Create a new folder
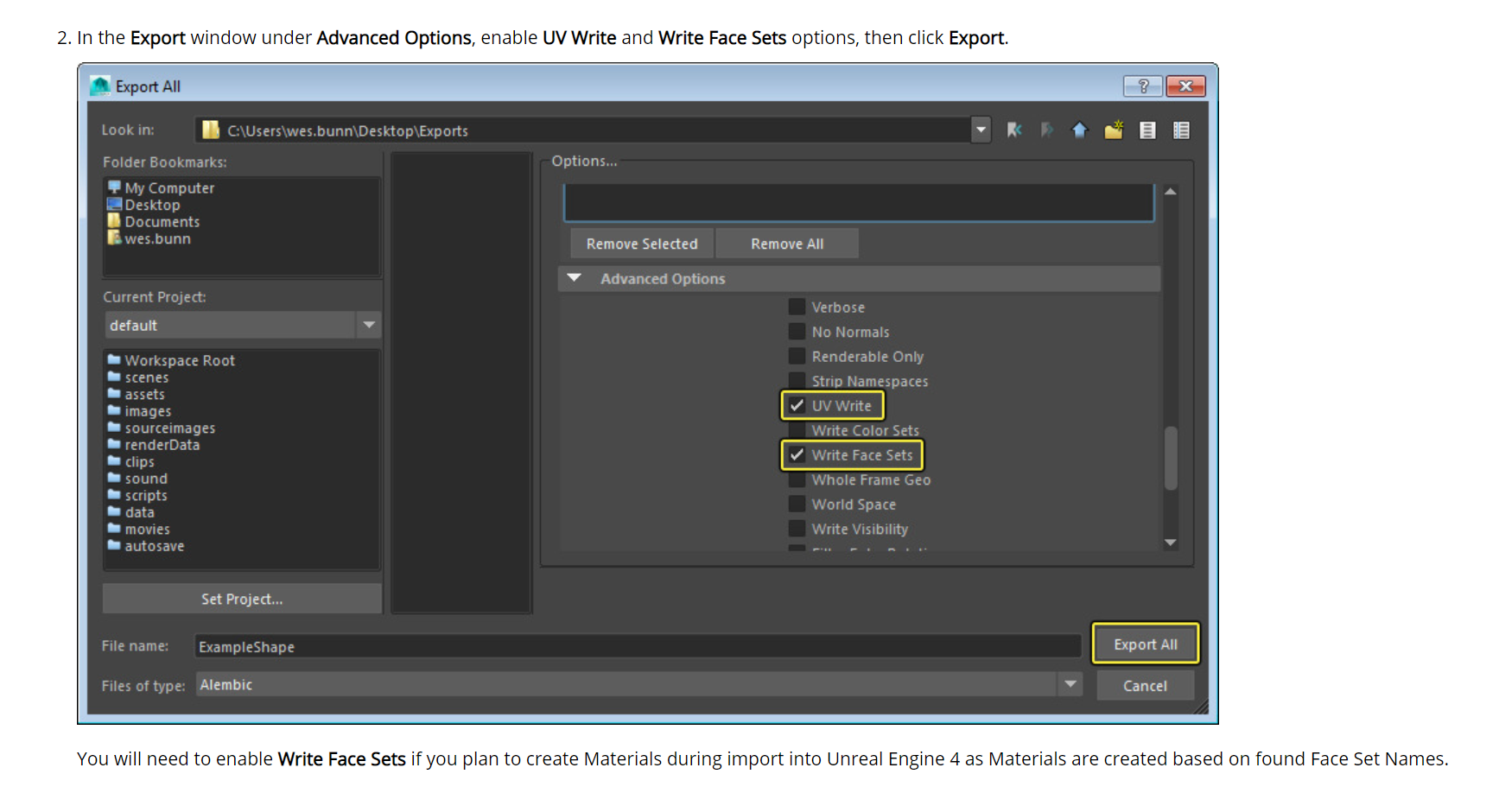This screenshot has height=812, width=1499. (1113, 130)
